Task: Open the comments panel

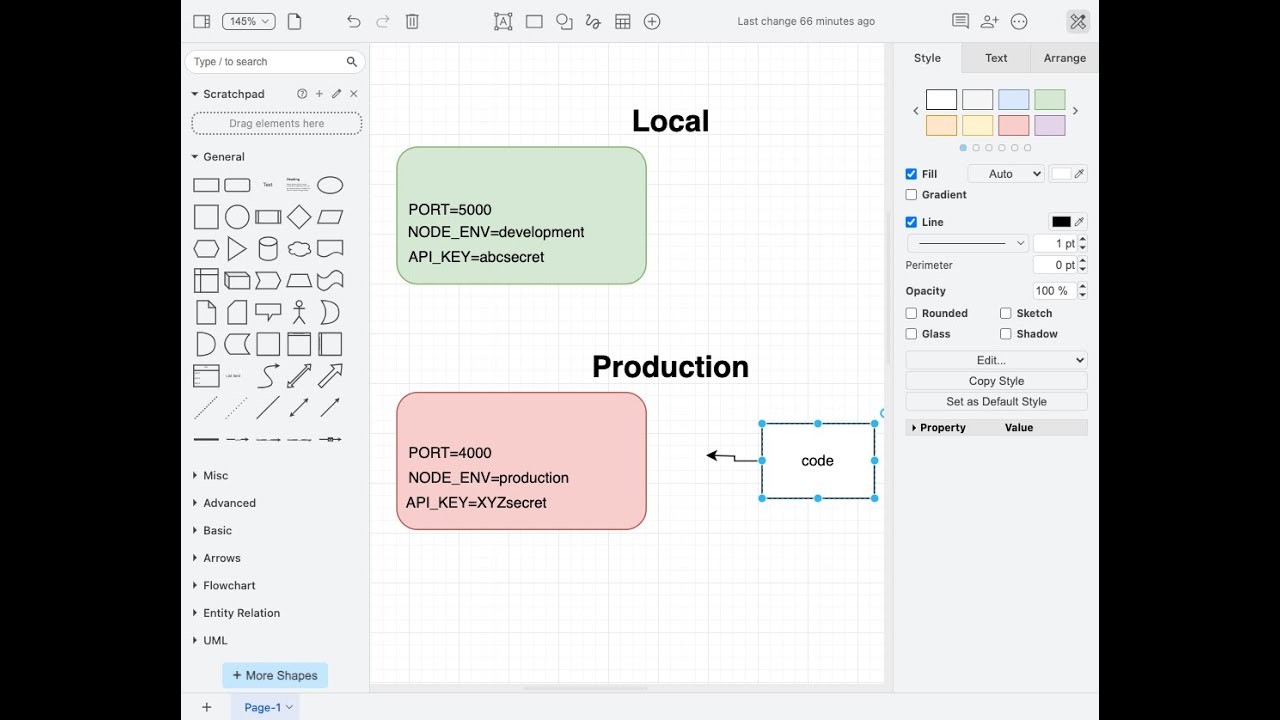Action: click(960, 21)
